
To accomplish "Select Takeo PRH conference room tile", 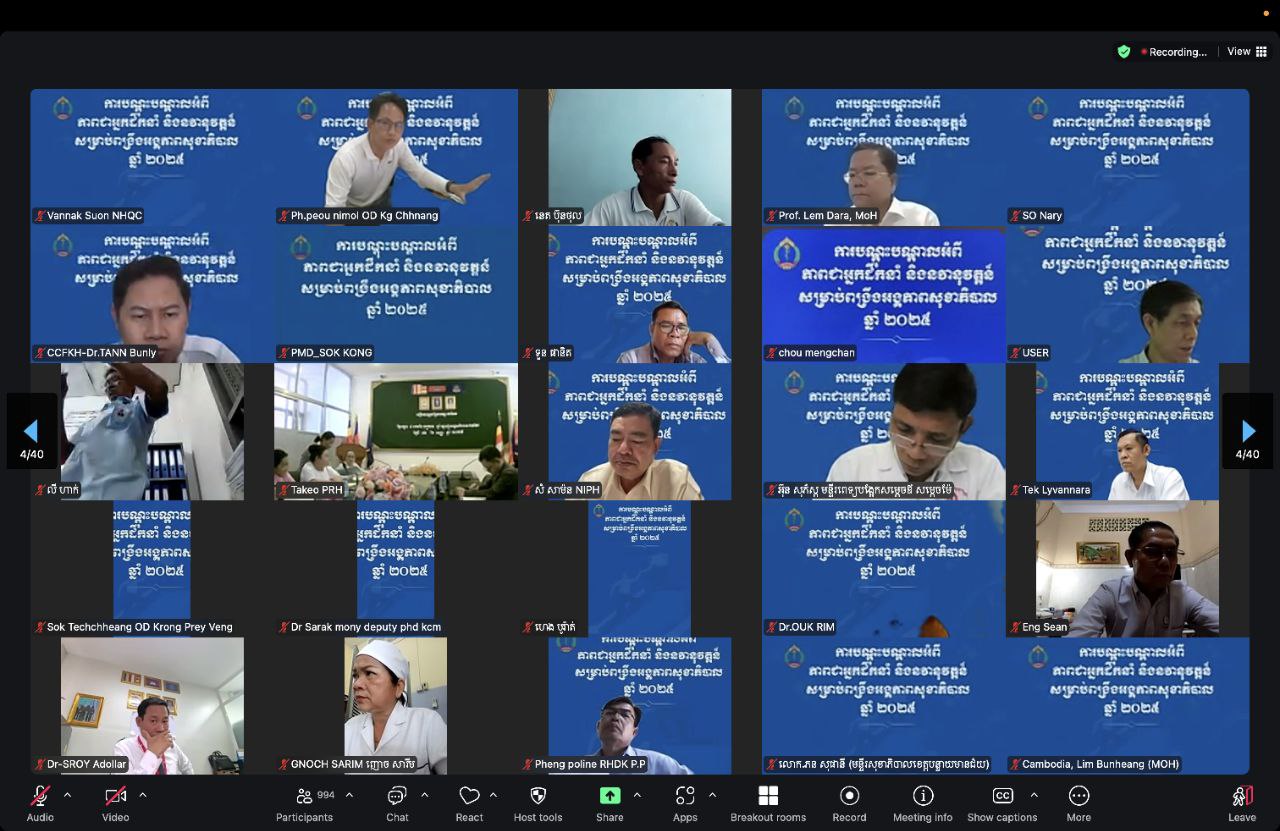I will coord(396,431).
